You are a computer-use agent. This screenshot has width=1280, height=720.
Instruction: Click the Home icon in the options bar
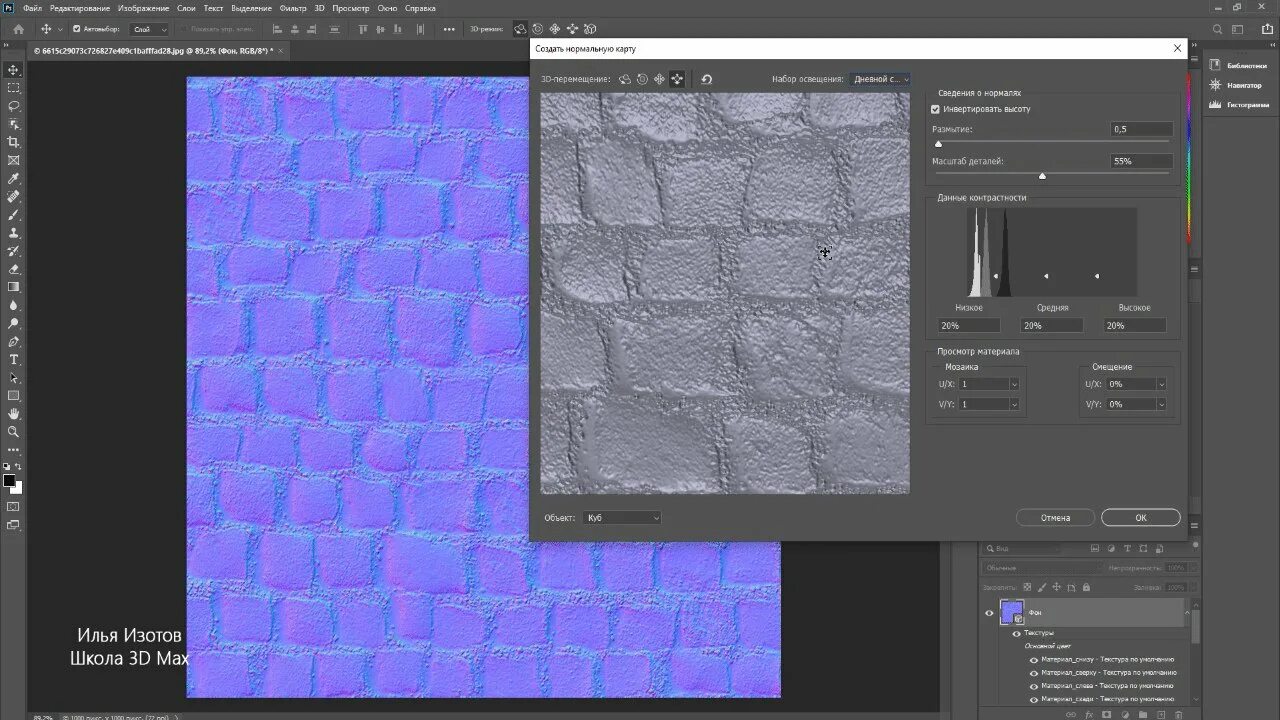pyautogui.click(x=18, y=29)
